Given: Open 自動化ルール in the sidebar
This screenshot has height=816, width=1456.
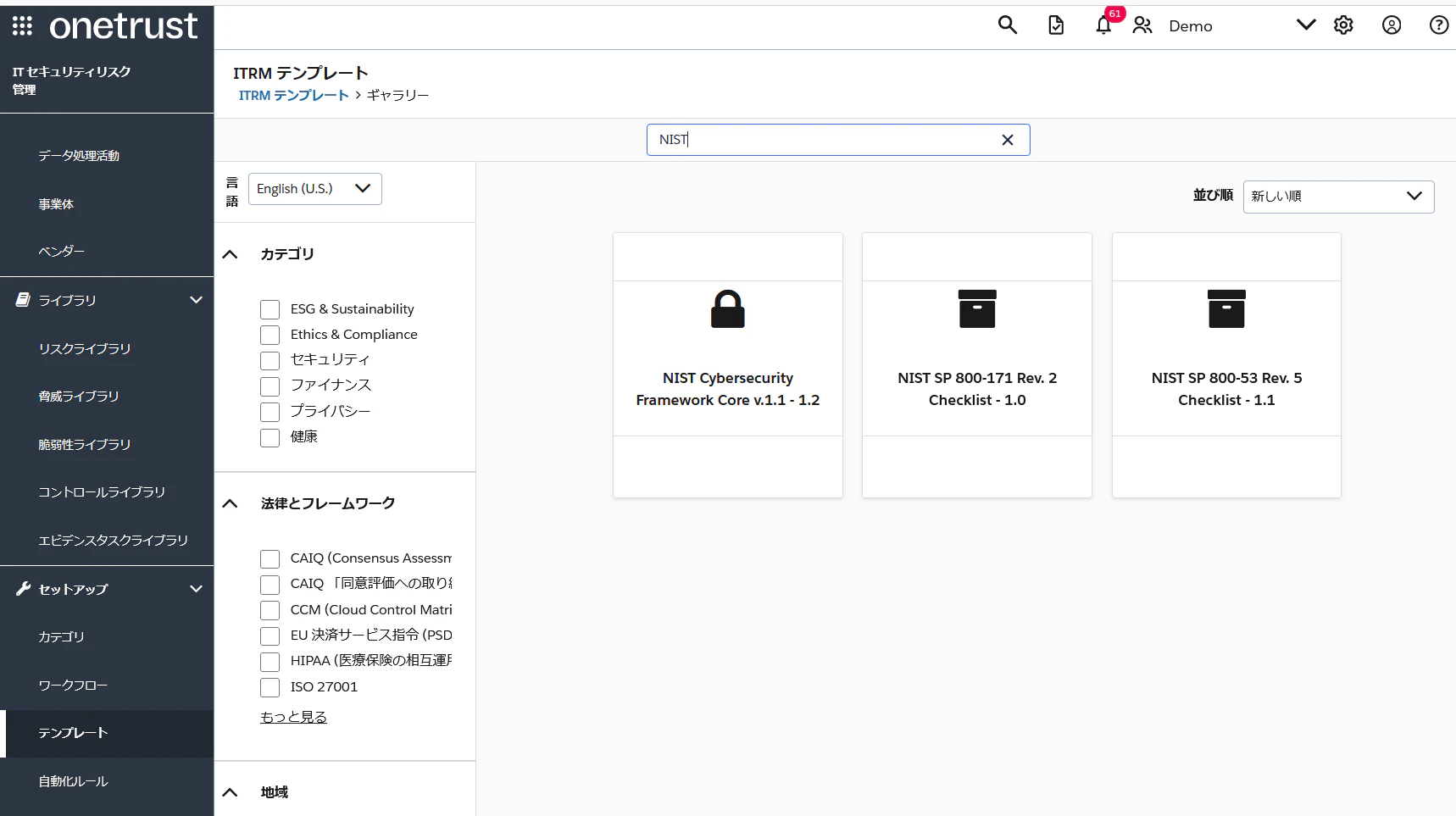Looking at the screenshot, I should point(73,781).
